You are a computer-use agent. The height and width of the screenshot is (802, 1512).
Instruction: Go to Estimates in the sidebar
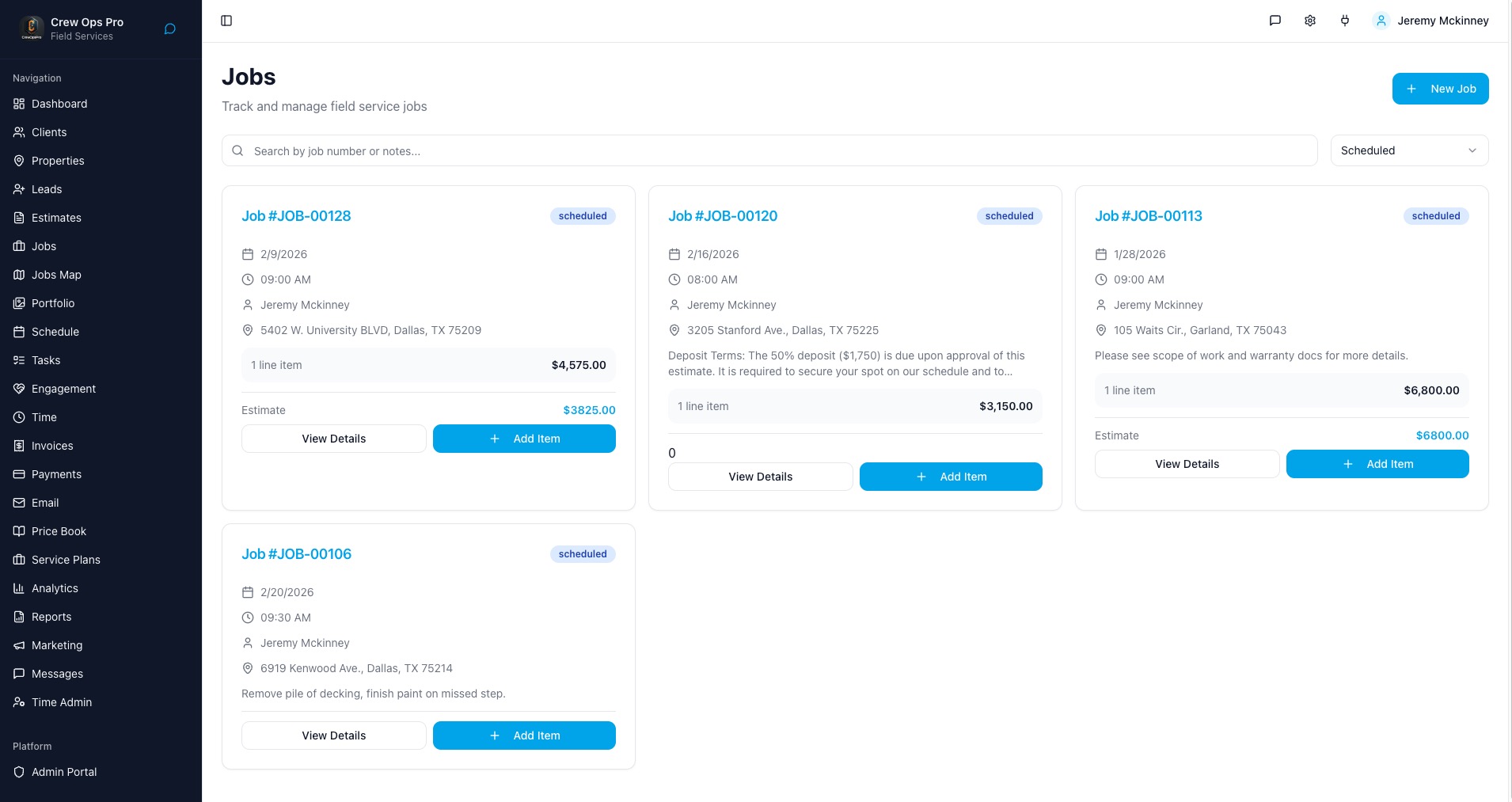56,218
